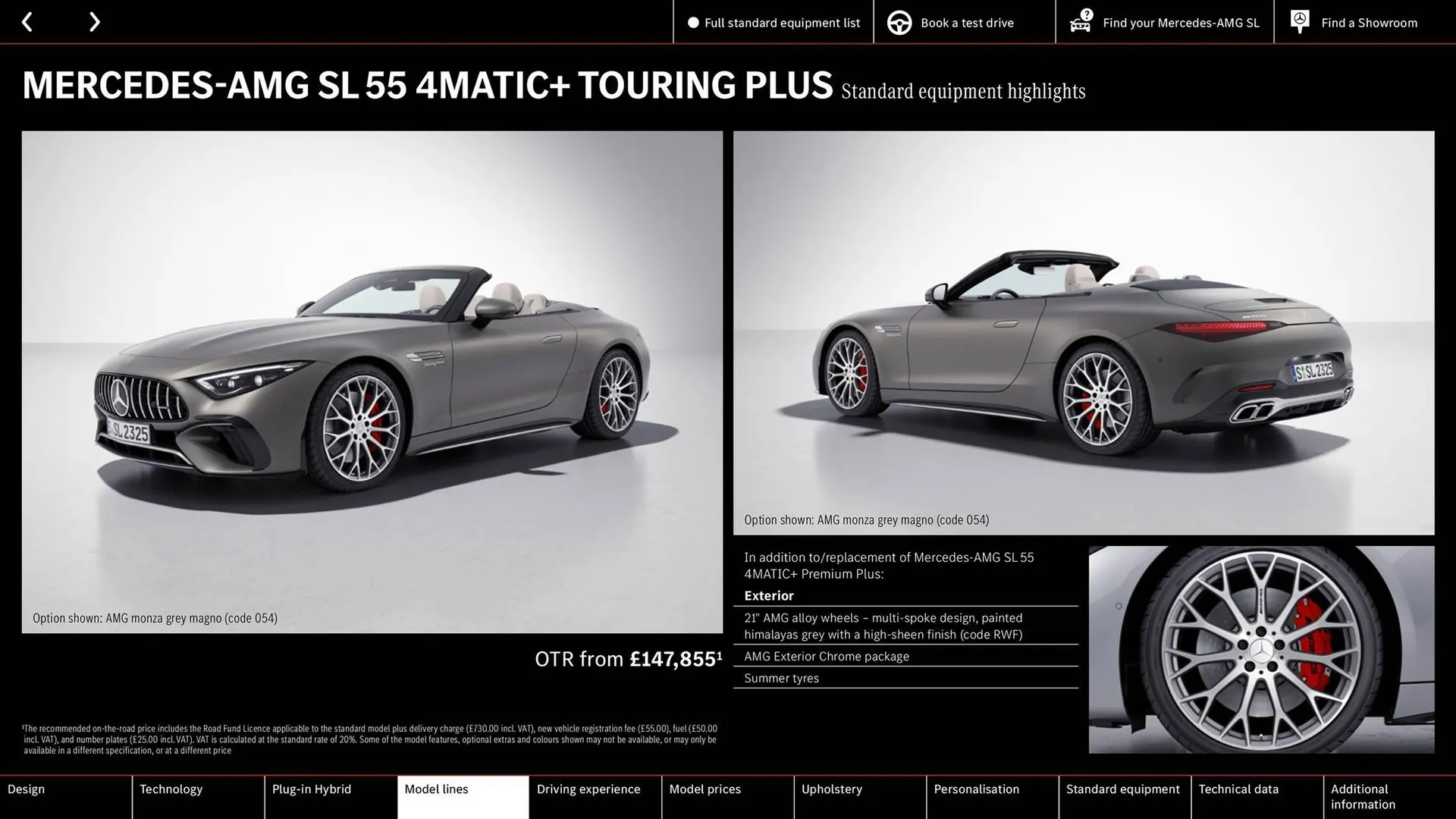Open the 'Full standard equipment list' button
This screenshot has height=819, width=1456.
tap(782, 23)
